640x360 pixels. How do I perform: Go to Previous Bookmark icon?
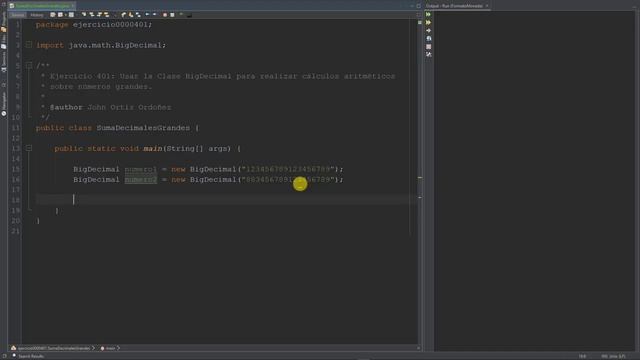coord(123,15)
